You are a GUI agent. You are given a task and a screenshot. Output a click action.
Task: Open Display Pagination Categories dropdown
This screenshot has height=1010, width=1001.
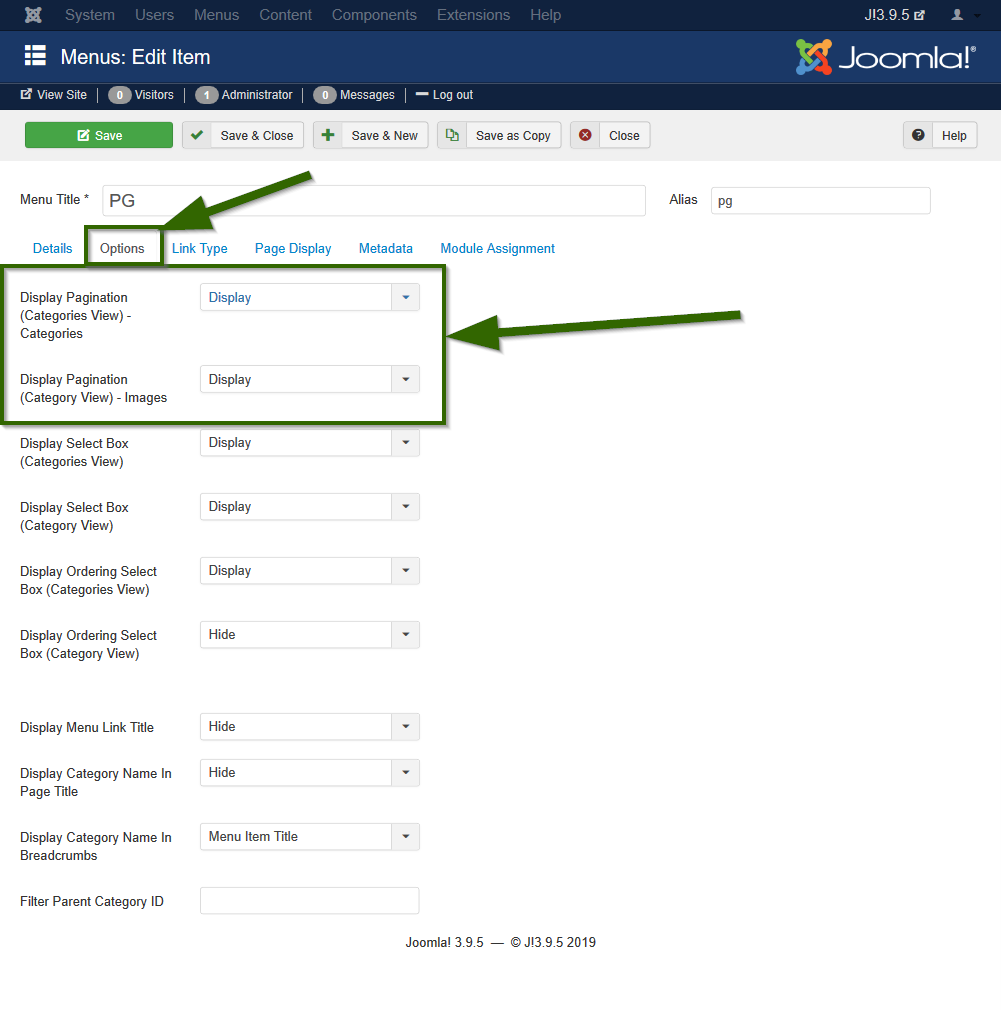[x=309, y=297]
